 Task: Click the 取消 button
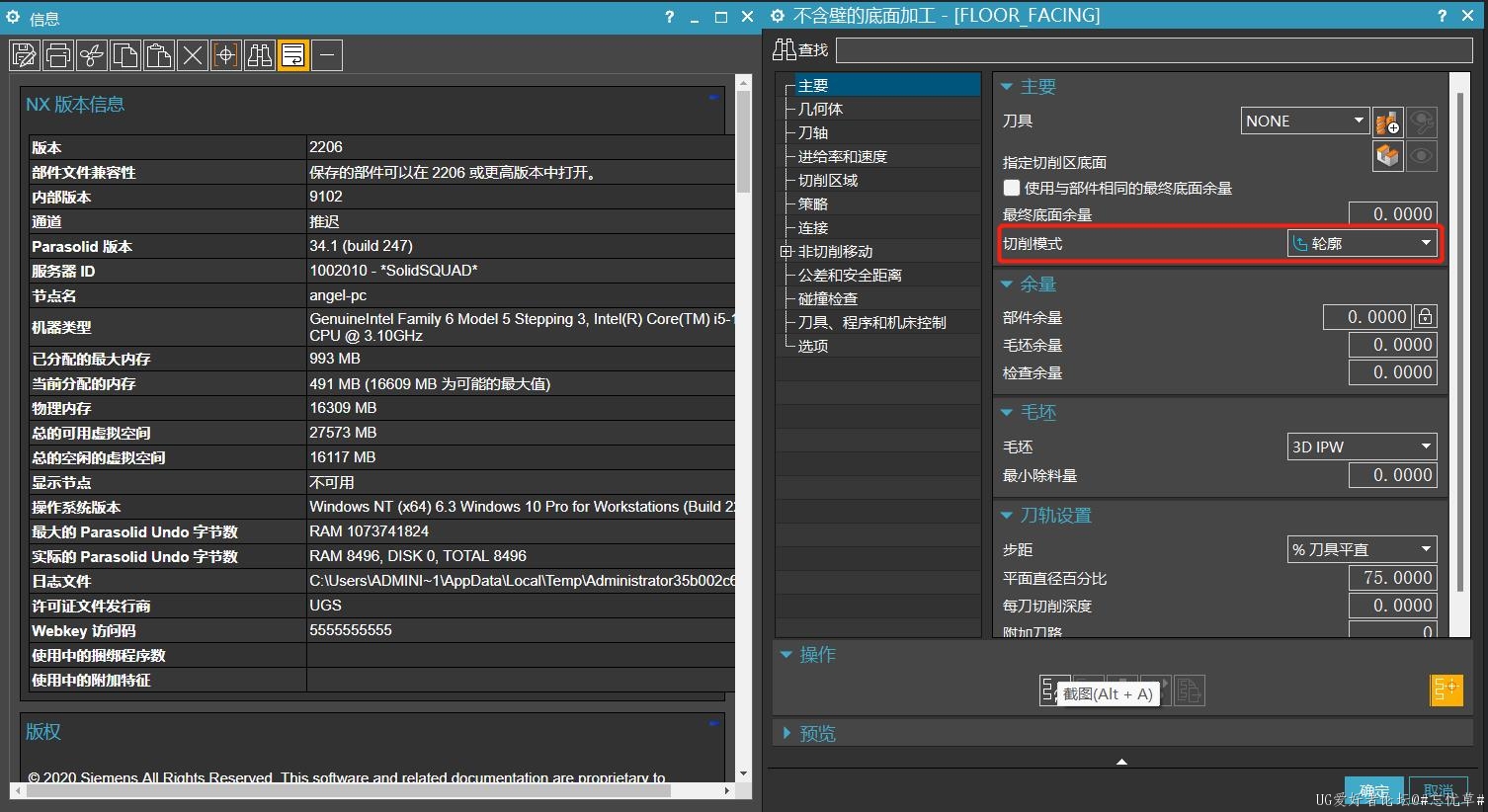1438,790
